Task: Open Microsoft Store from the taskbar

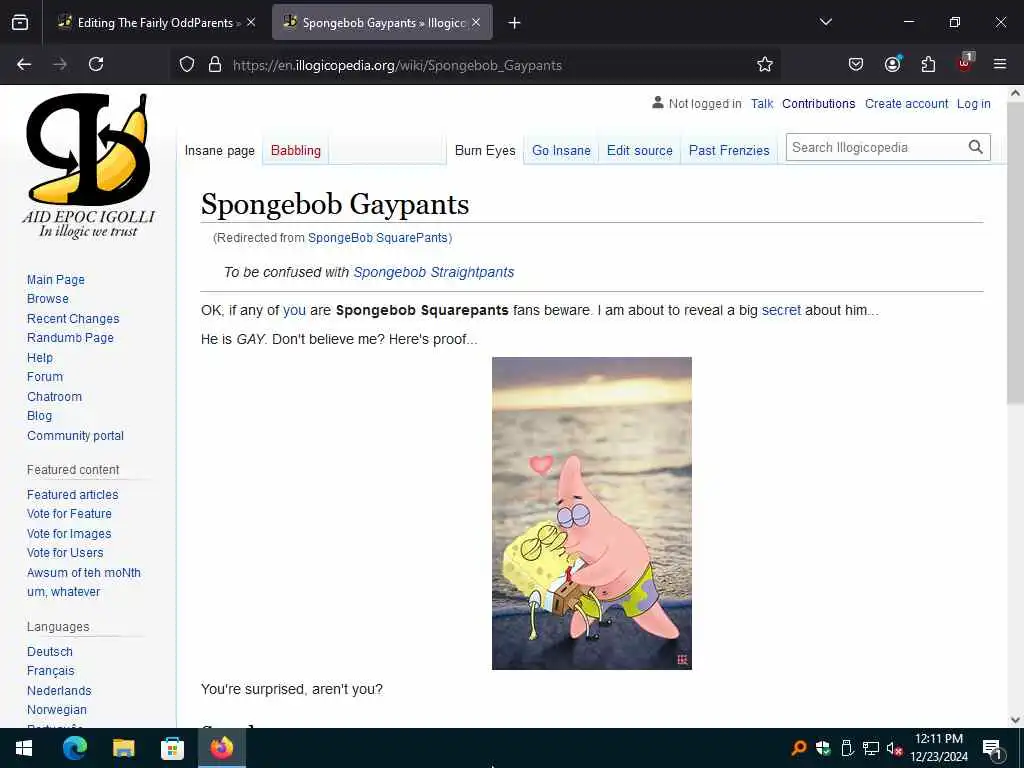Action: point(172,748)
